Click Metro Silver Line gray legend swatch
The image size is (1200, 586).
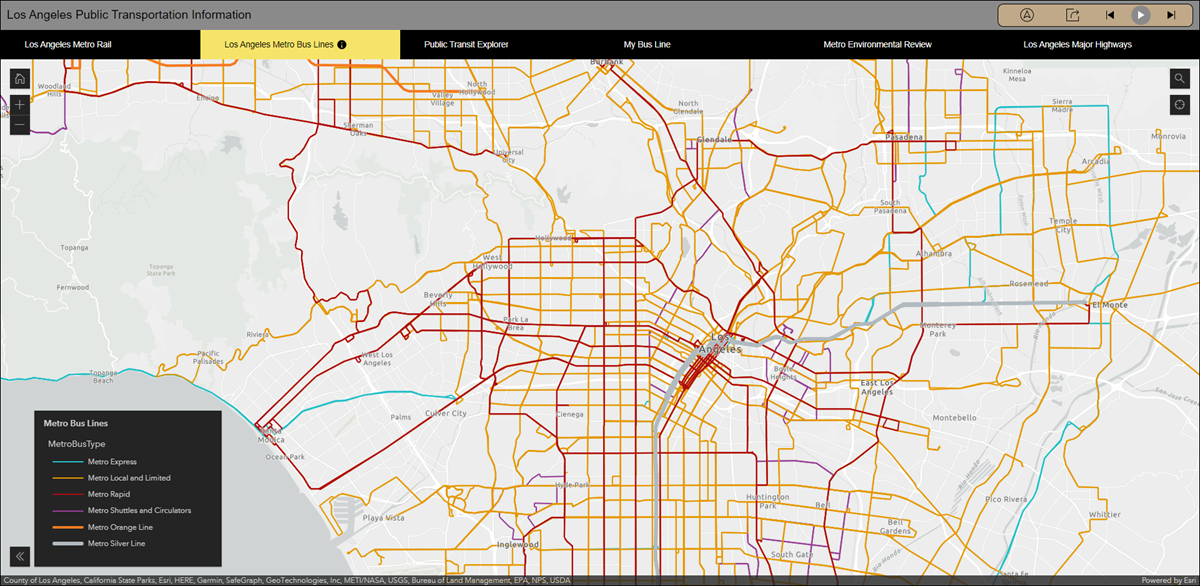(67, 543)
